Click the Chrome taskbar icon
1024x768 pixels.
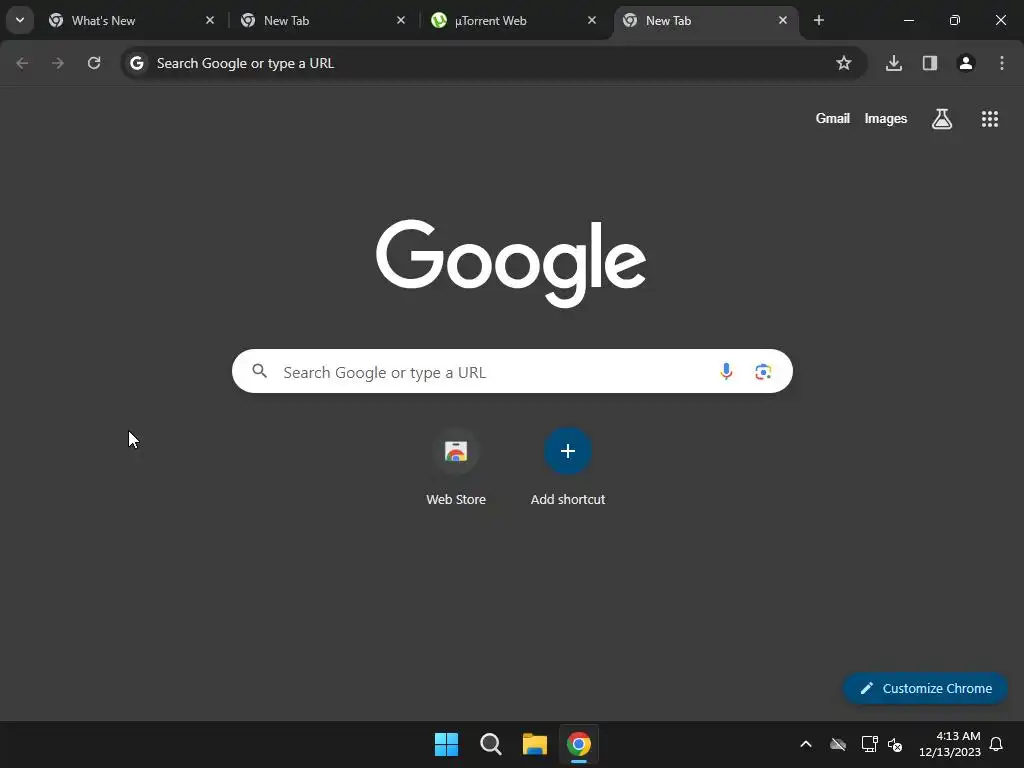579,744
